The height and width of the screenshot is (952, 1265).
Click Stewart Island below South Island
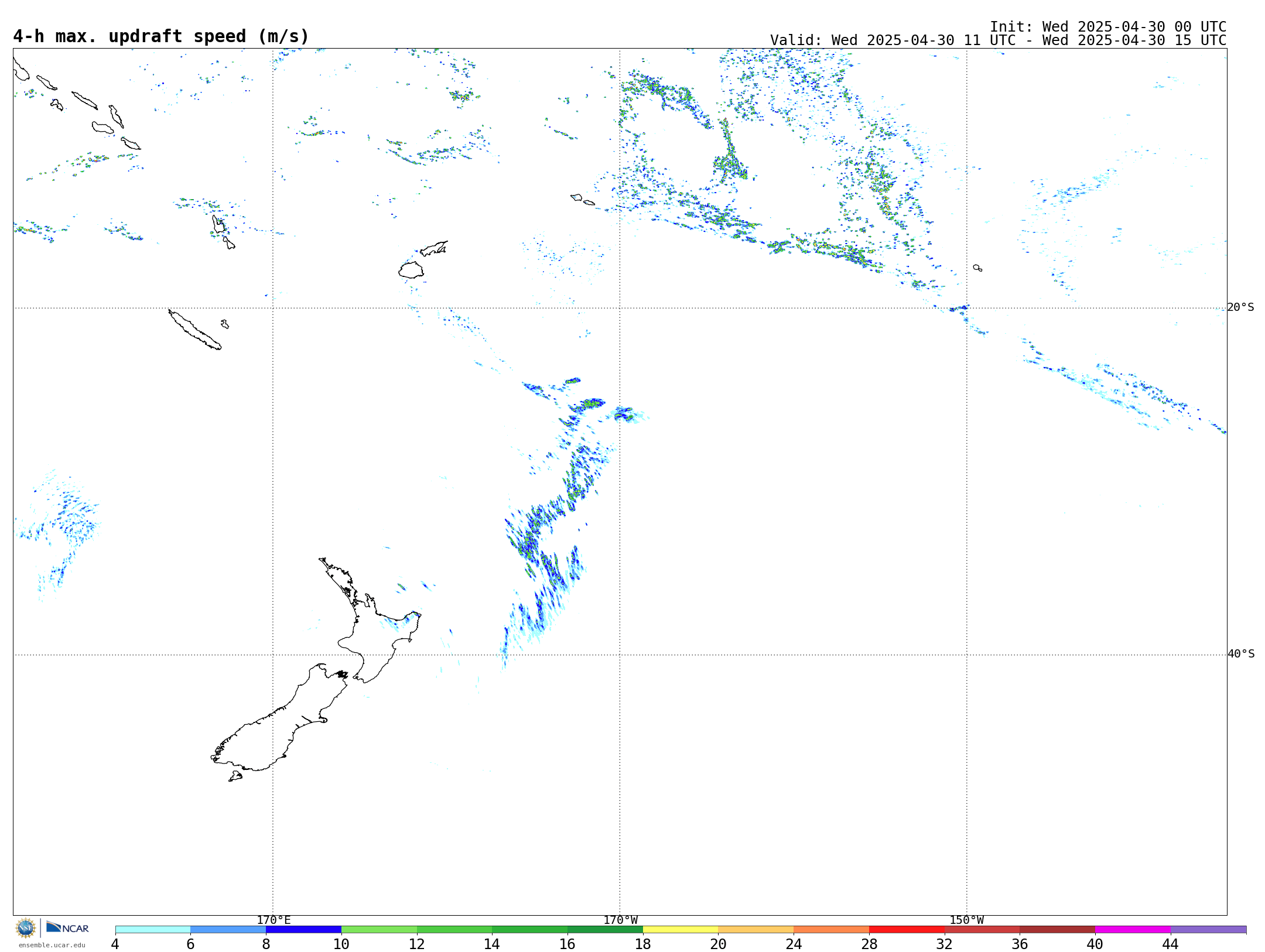pyautogui.click(x=235, y=776)
